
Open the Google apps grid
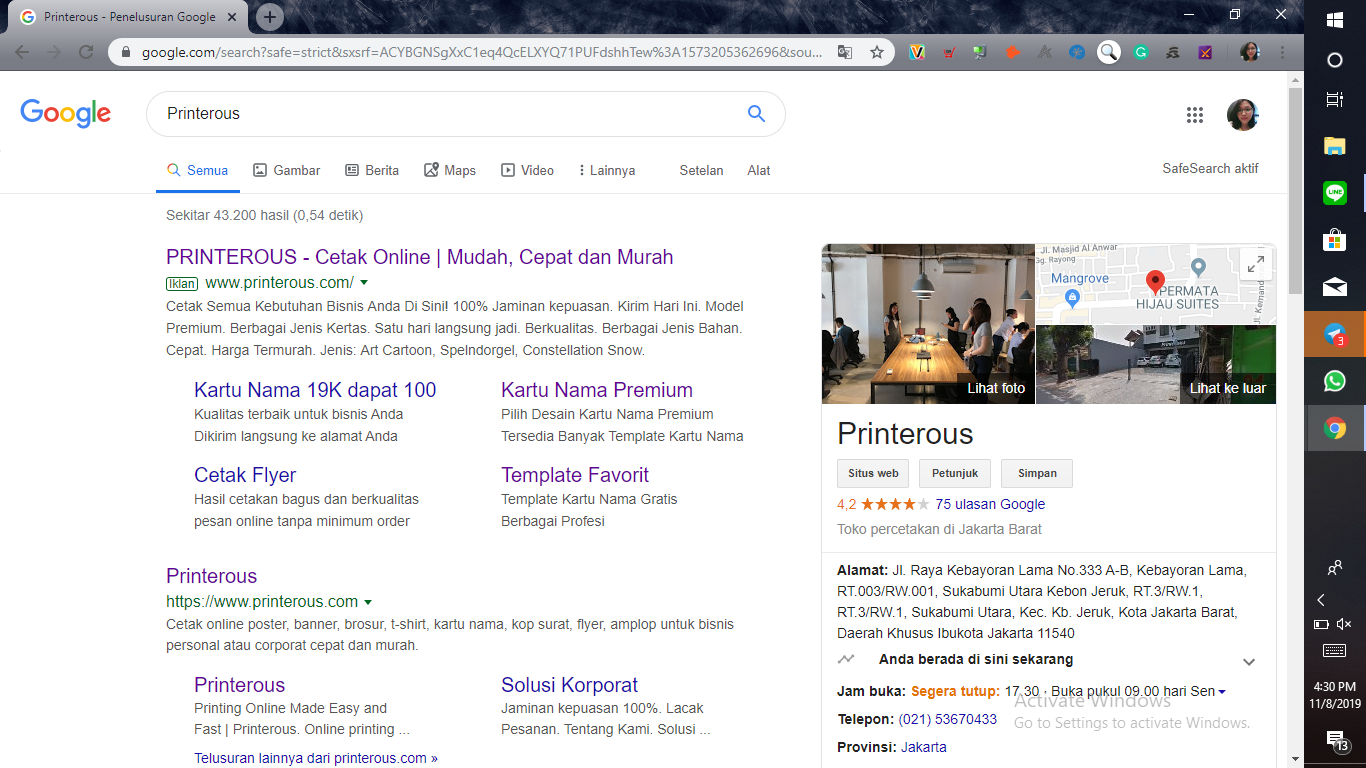point(1195,115)
